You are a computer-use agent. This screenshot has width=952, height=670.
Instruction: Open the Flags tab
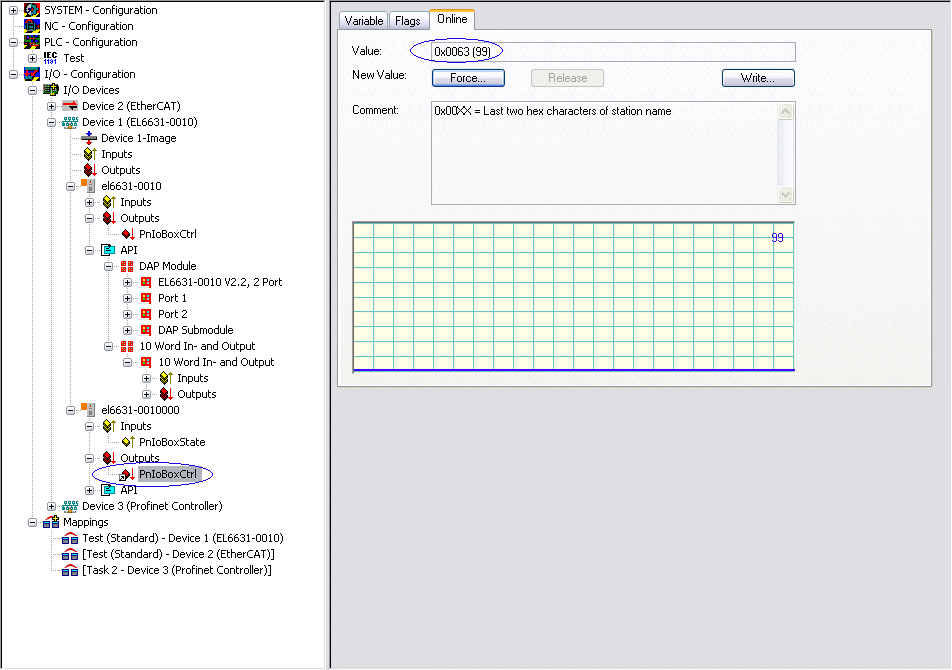[x=408, y=20]
